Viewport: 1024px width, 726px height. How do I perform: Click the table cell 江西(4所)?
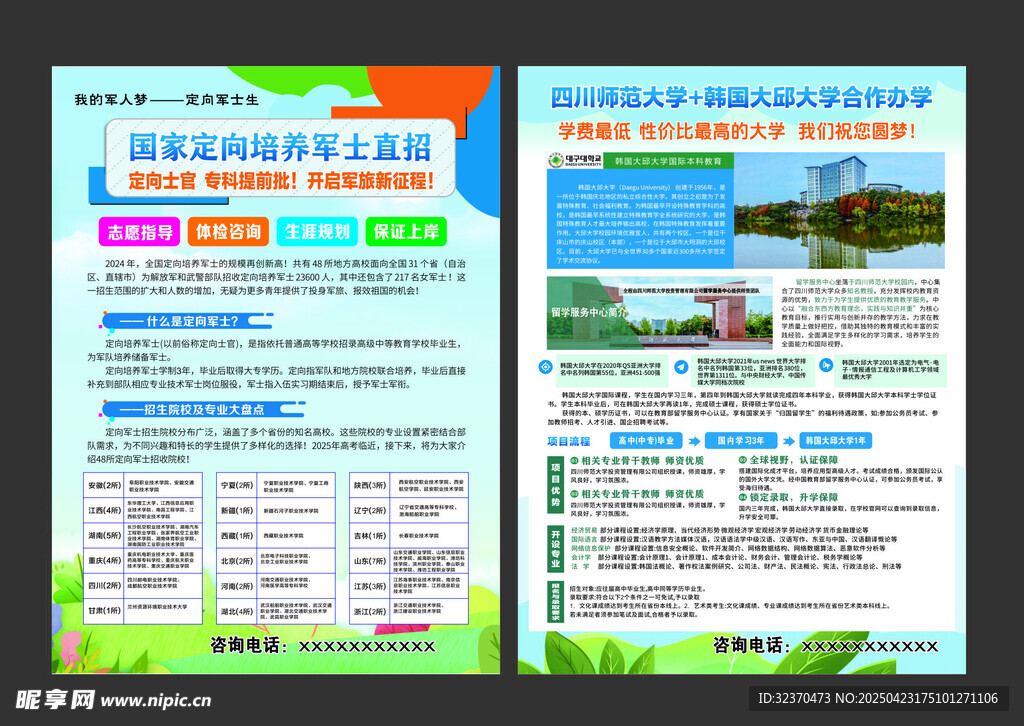coord(104,510)
